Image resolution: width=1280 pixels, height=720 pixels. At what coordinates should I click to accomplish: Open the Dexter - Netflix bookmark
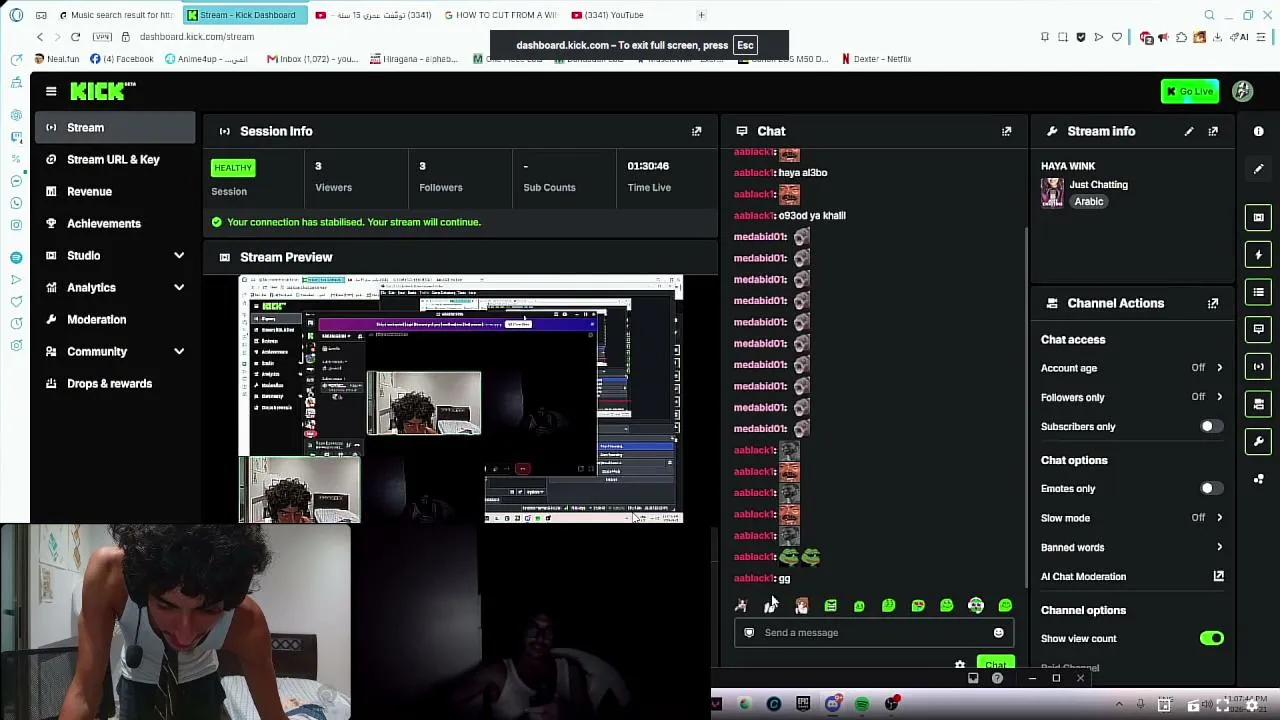[x=876, y=59]
